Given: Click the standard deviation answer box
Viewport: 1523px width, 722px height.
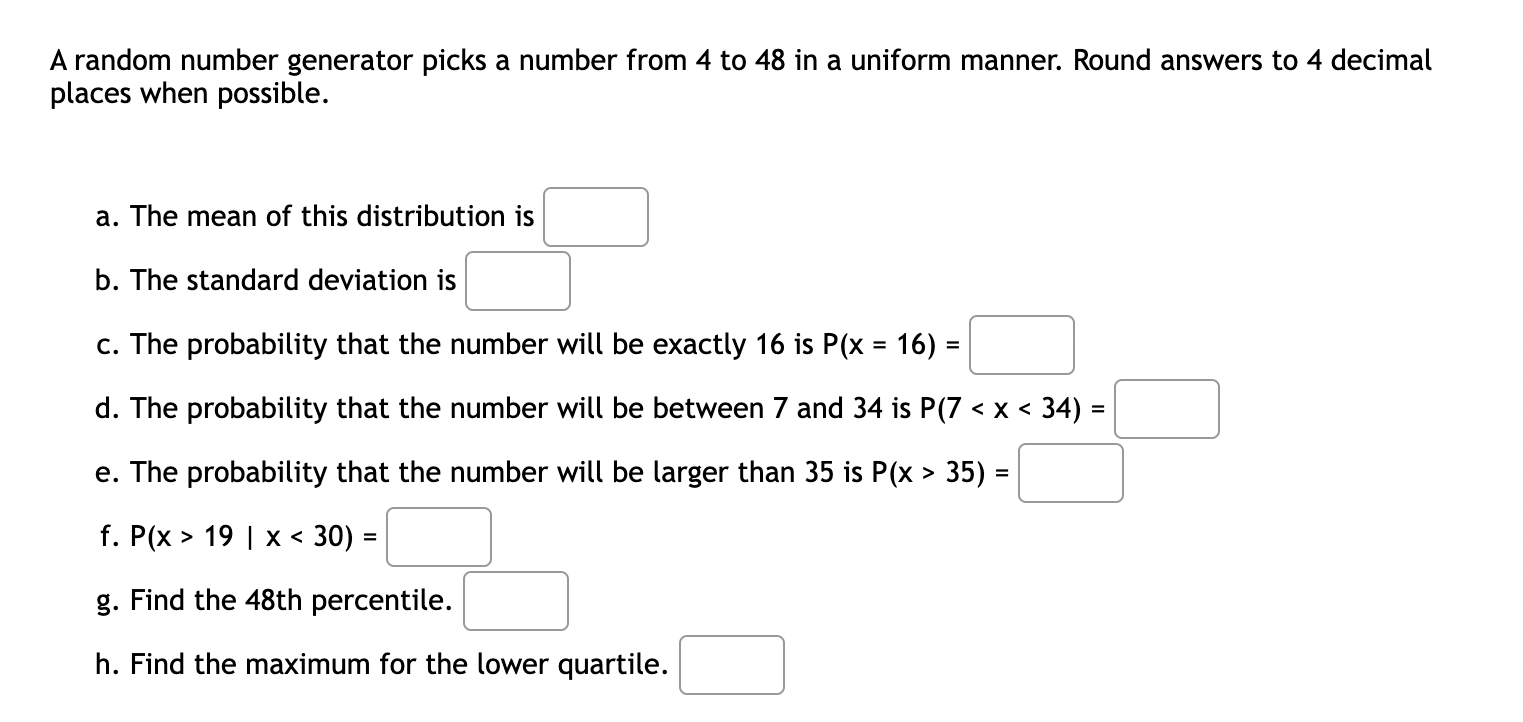Looking at the screenshot, I should coord(516,281).
